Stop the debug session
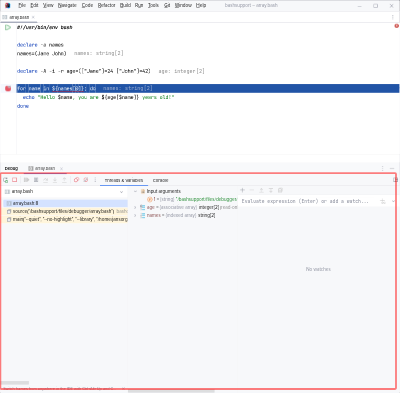Viewport: 400px width, 393px height. pos(15,180)
